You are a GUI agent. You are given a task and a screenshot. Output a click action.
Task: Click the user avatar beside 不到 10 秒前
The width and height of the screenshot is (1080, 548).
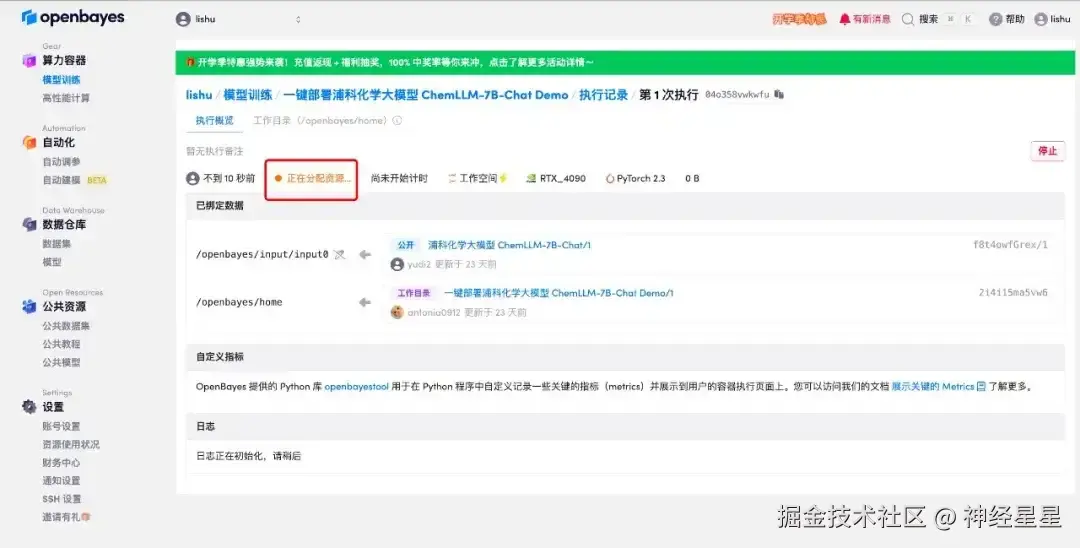coord(193,178)
